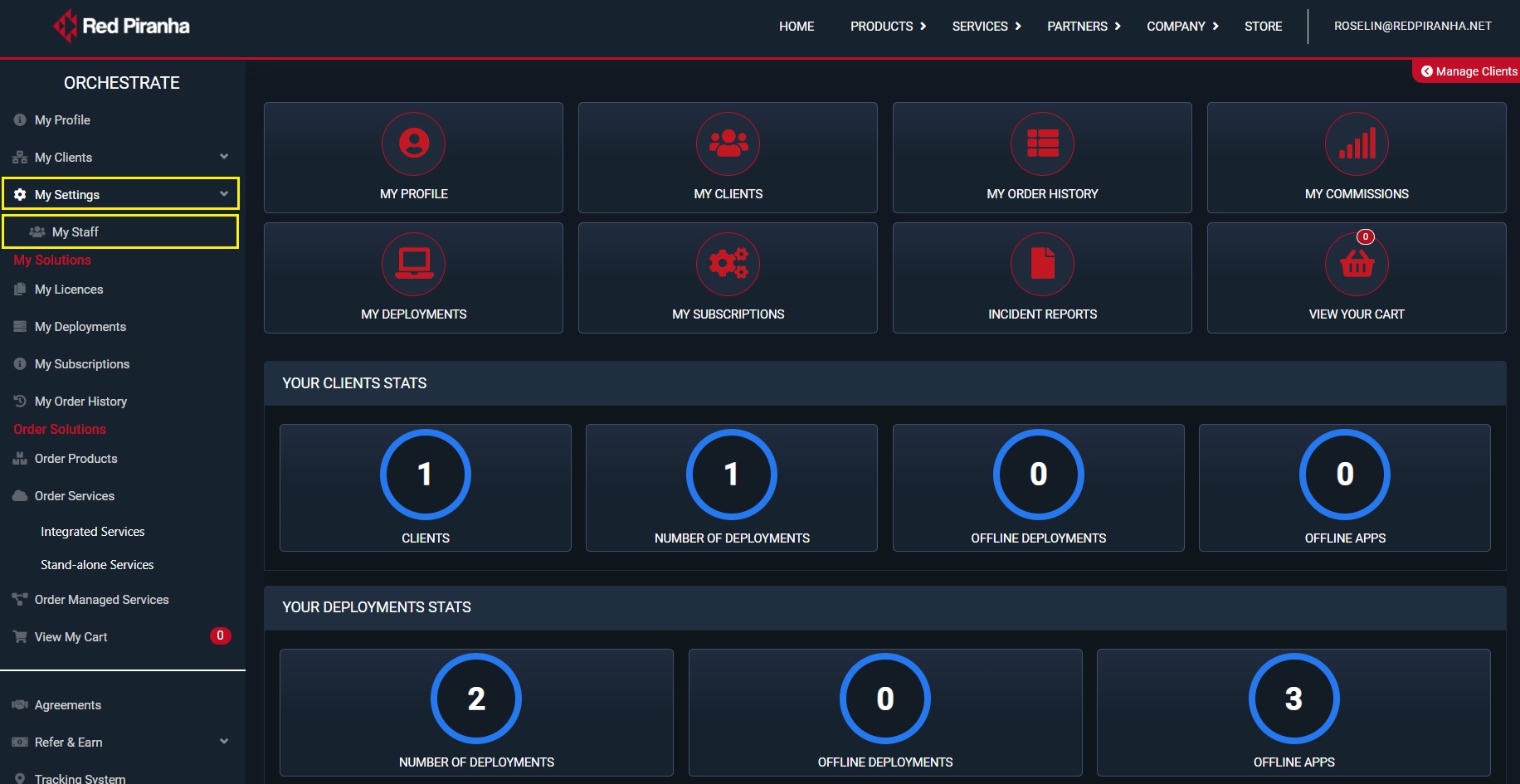Click the My Deployments server icon in sidebar

pos(20,326)
